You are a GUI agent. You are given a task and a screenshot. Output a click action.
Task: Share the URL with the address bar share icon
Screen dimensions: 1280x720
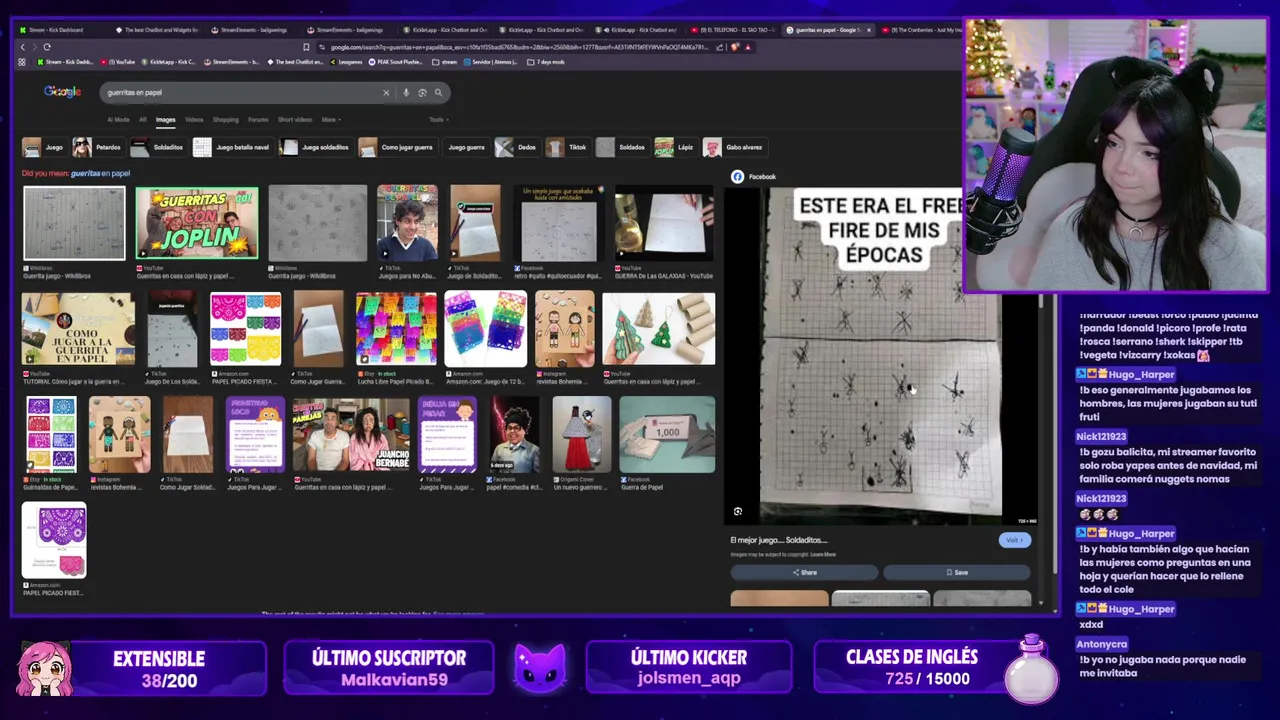tap(720, 47)
